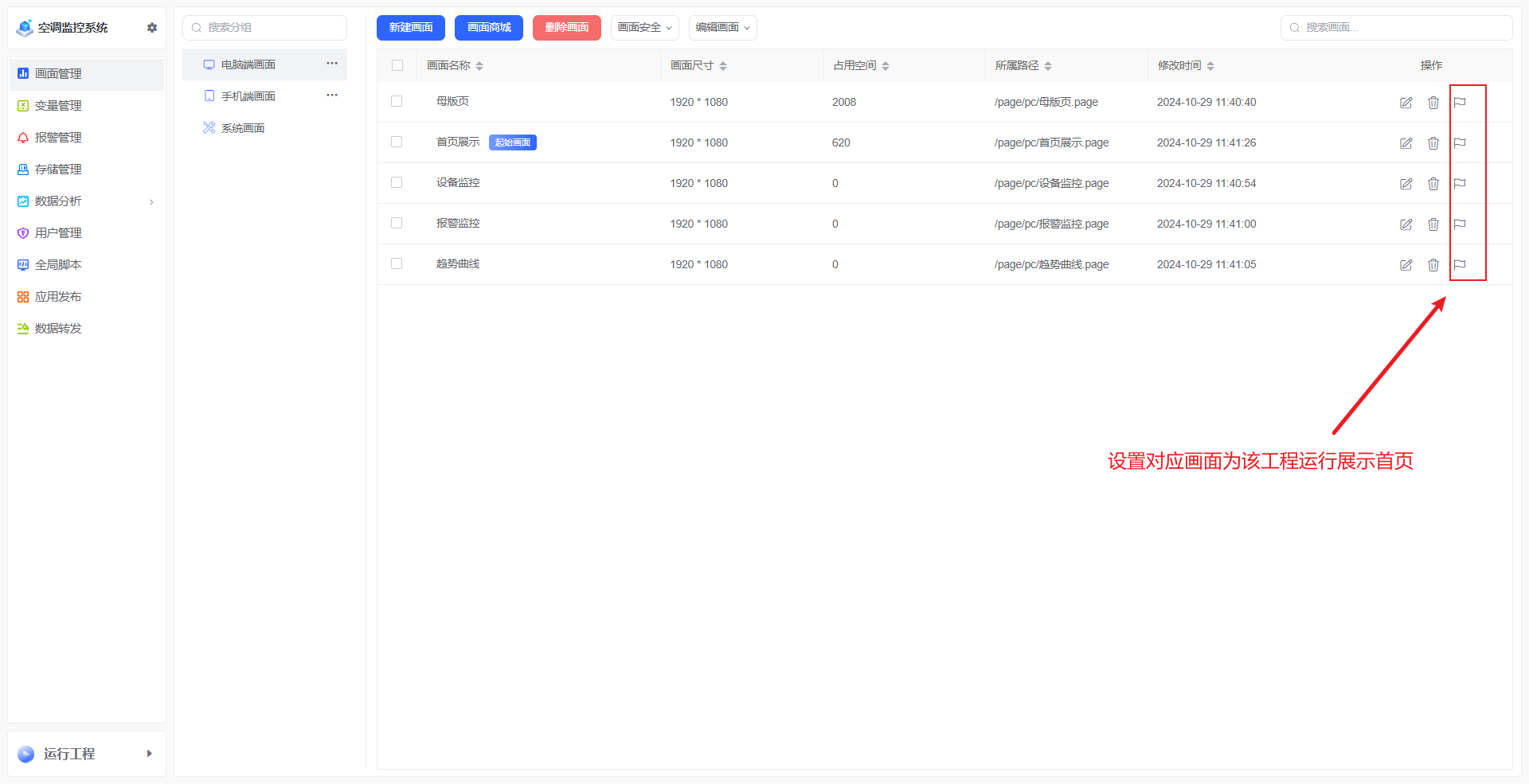Delete the 设备监控 screen via trash icon
This screenshot has width=1529, height=784.
click(x=1433, y=183)
